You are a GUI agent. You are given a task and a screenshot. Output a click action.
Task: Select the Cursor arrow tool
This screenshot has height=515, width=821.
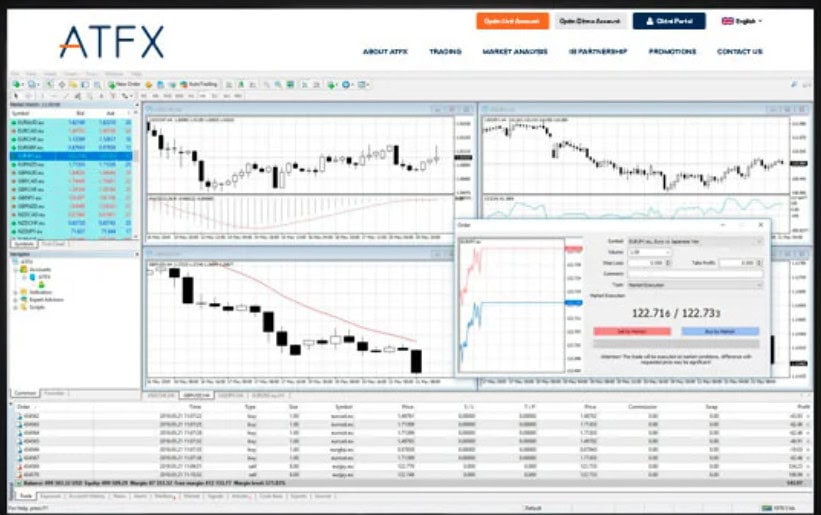(16, 96)
